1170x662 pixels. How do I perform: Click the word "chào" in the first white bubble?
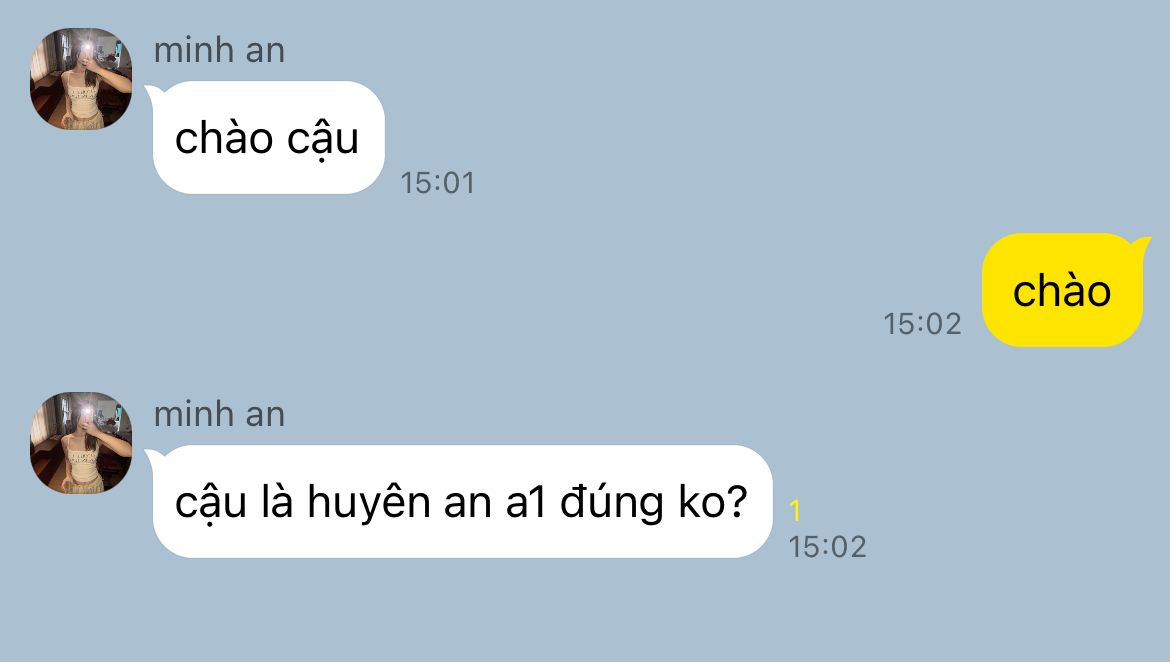(x=224, y=139)
